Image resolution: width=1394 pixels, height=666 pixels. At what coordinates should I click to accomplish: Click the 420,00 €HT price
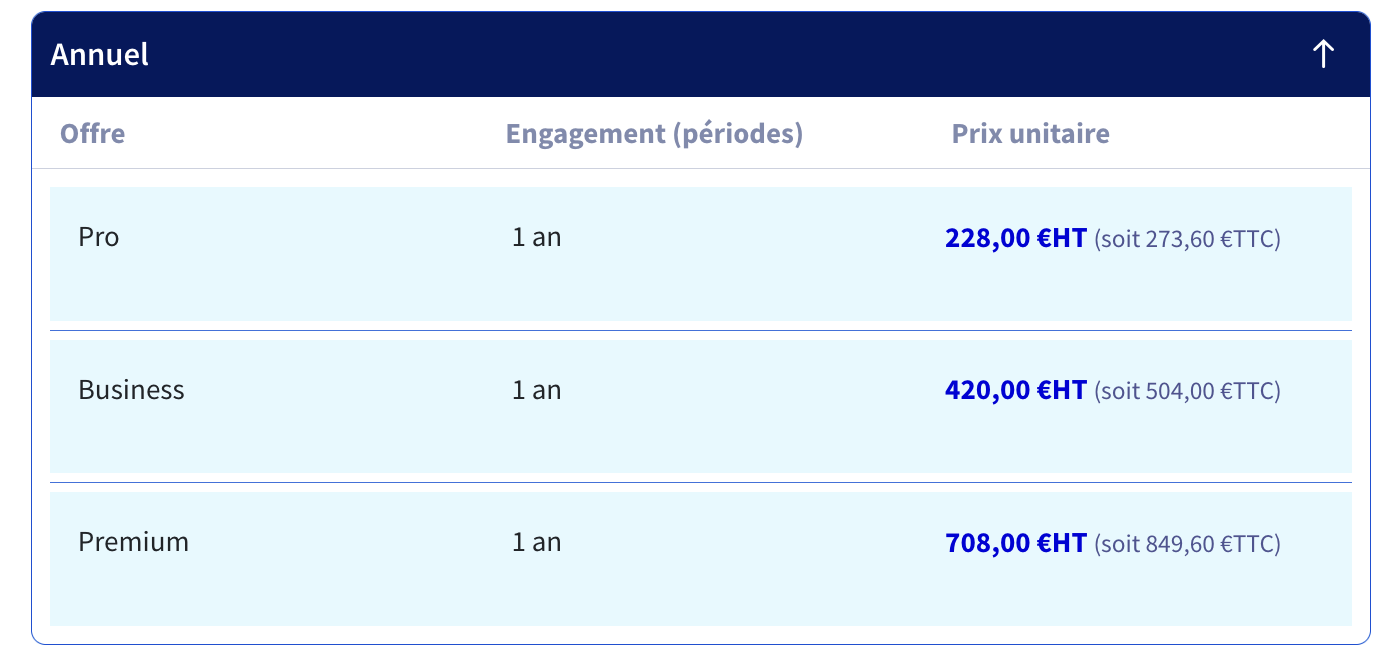click(1015, 390)
